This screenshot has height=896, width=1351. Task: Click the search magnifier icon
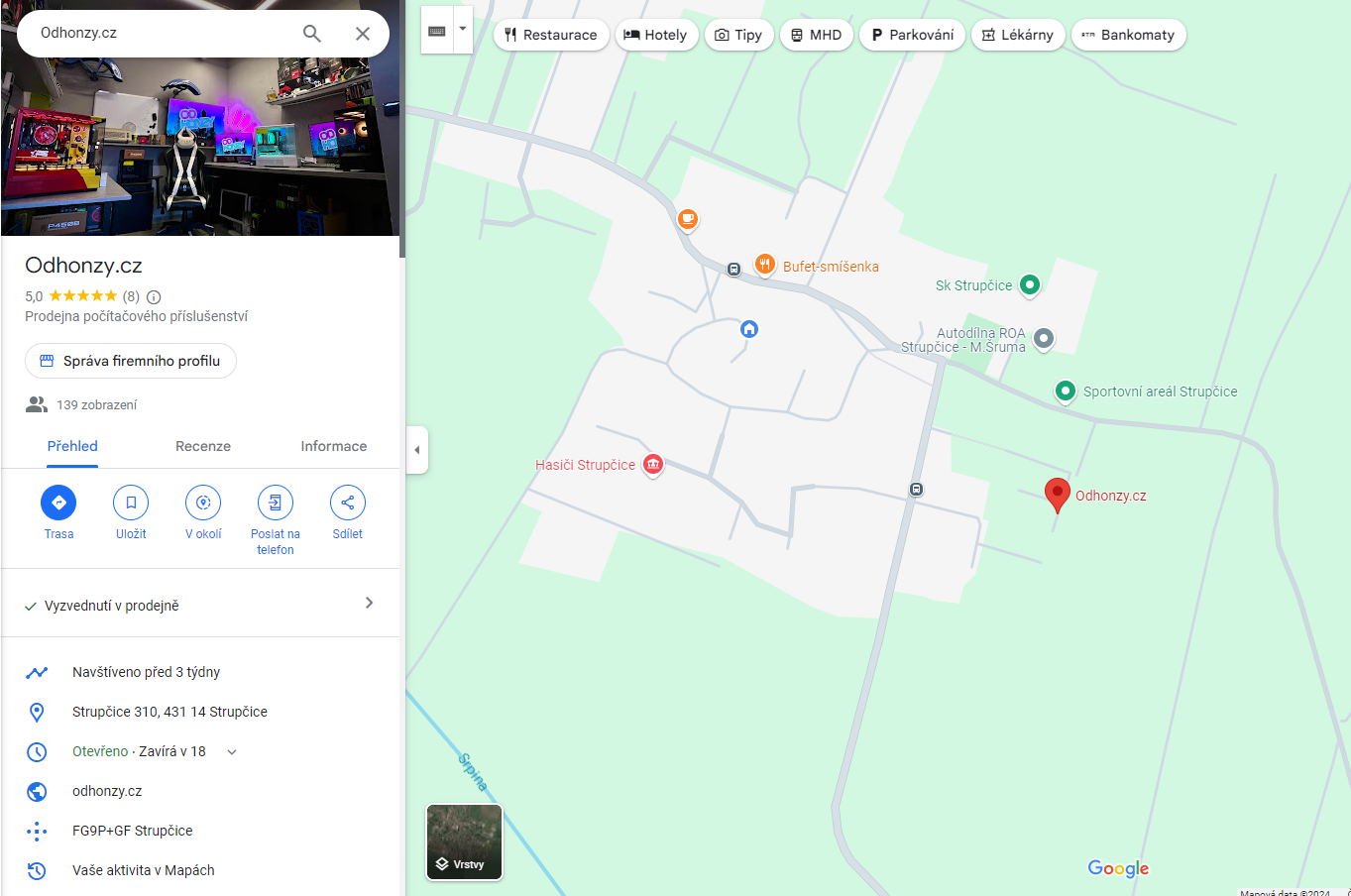click(311, 34)
